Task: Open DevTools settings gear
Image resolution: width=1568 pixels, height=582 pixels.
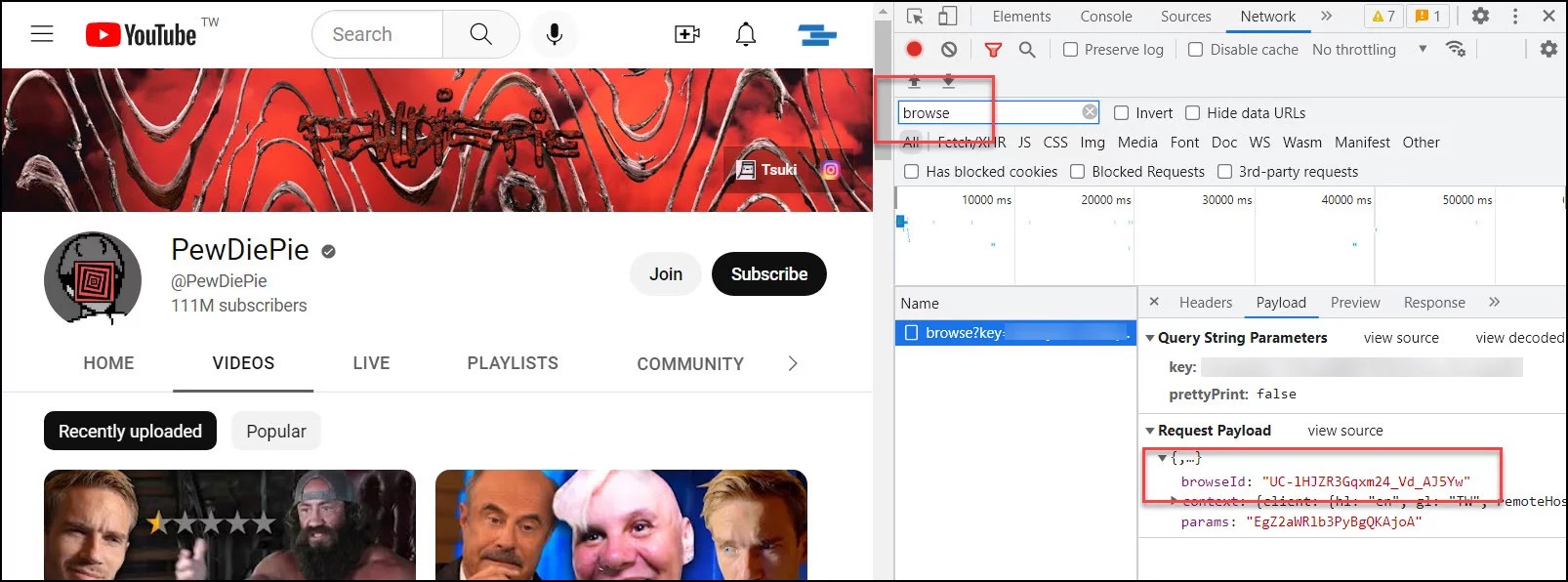Action: tap(1481, 16)
